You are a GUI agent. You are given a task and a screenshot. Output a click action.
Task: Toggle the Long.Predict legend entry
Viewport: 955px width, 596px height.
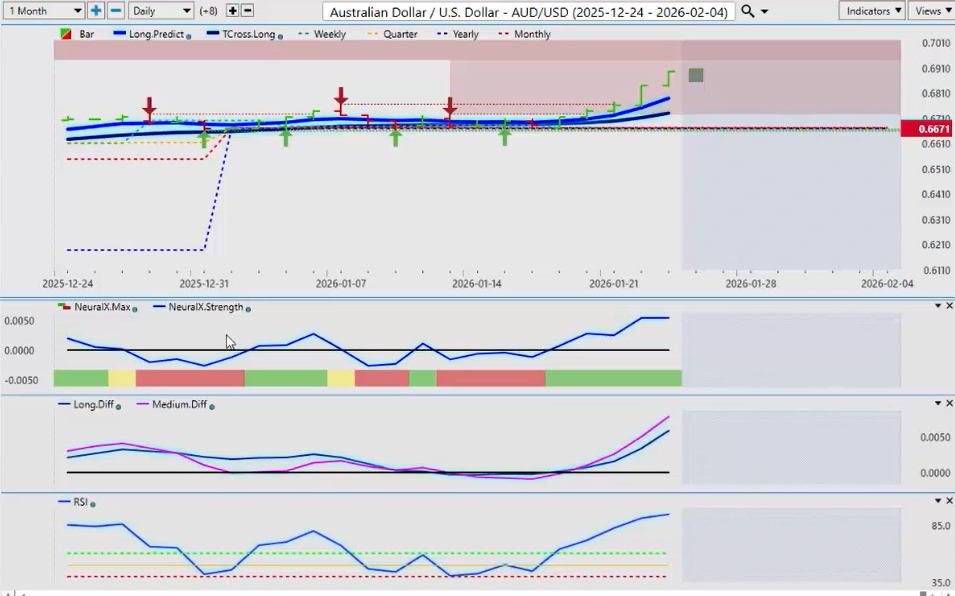pyautogui.click(x=152, y=34)
